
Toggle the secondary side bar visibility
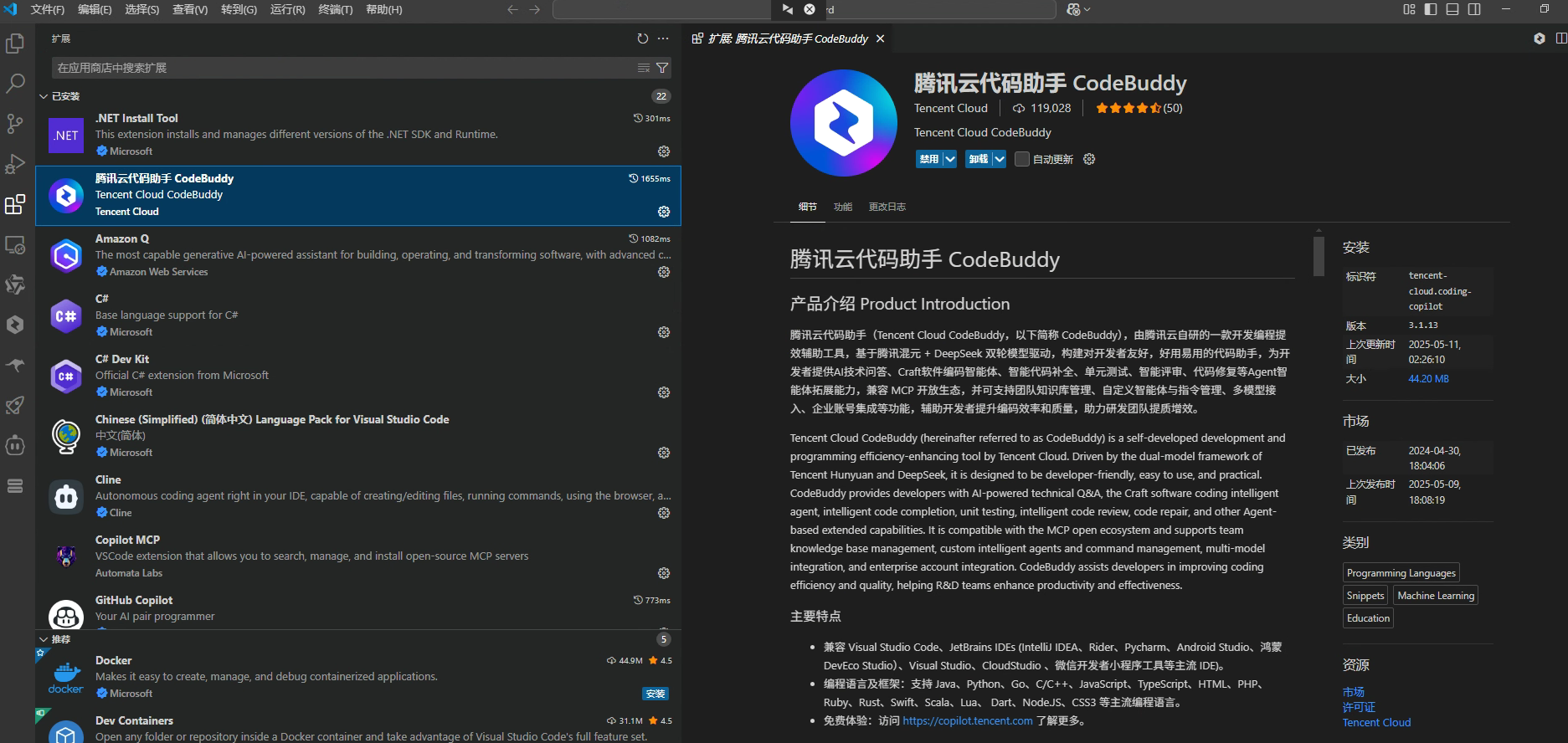1474,9
